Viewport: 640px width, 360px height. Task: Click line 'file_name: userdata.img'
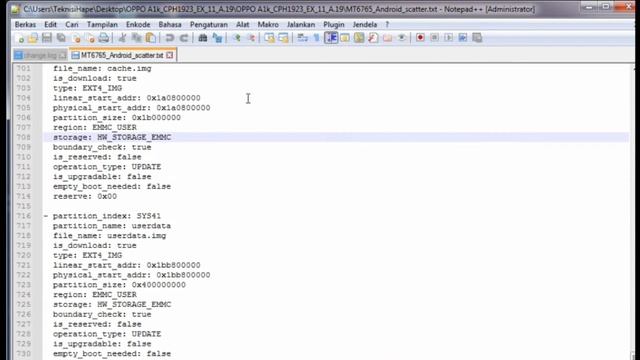[109, 236]
